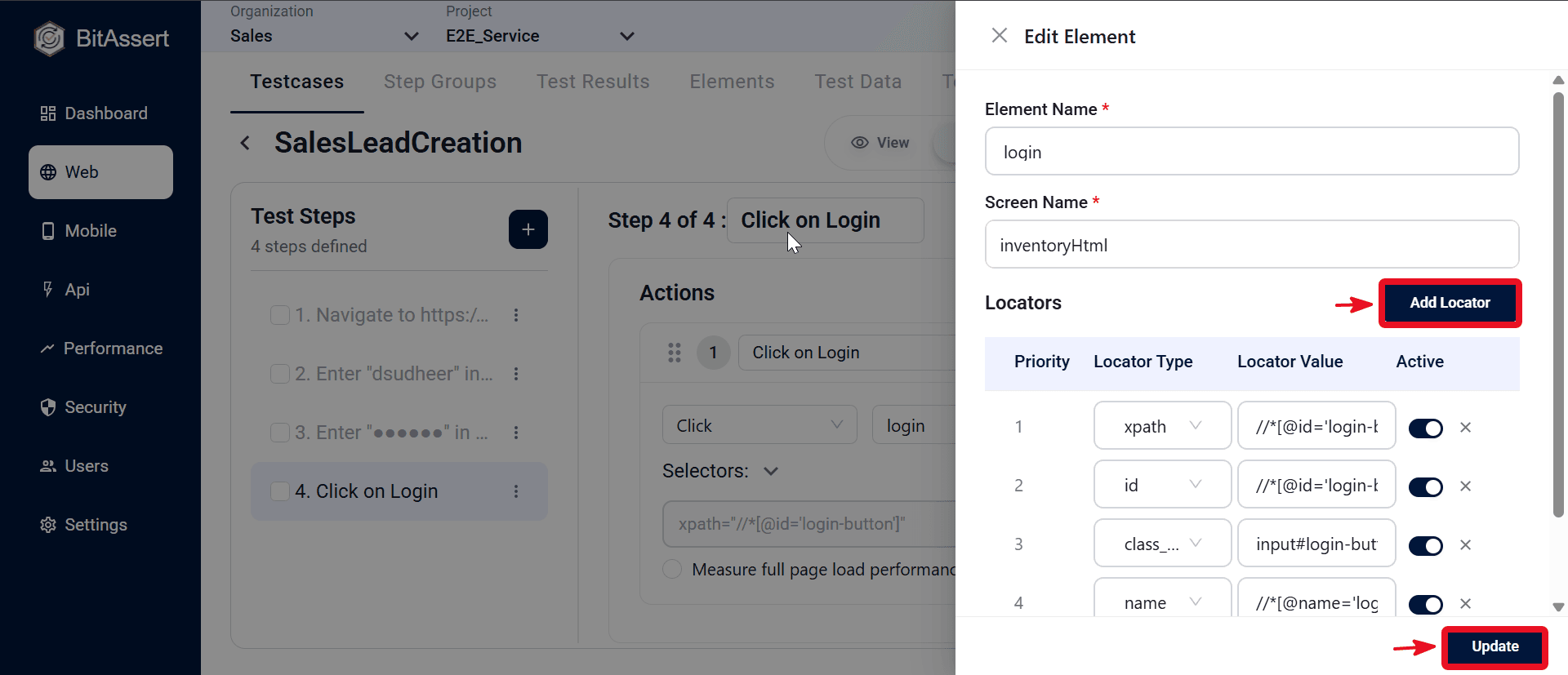The width and height of the screenshot is (1568, 675).
Task: Close the Edit Element panel
Action: tap(999, 36)
